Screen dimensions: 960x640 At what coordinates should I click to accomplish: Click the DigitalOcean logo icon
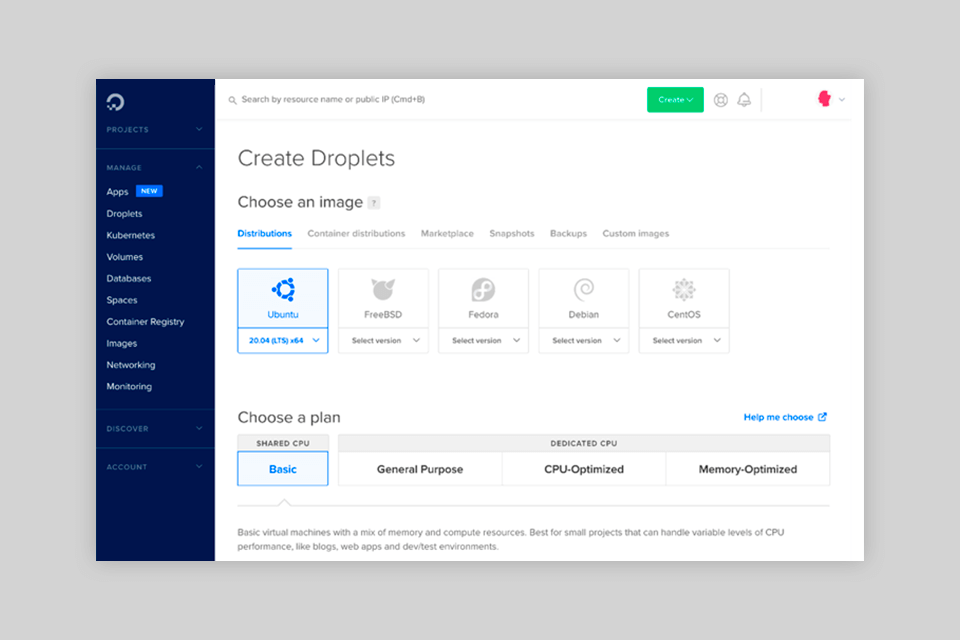[x=115, y=102]
